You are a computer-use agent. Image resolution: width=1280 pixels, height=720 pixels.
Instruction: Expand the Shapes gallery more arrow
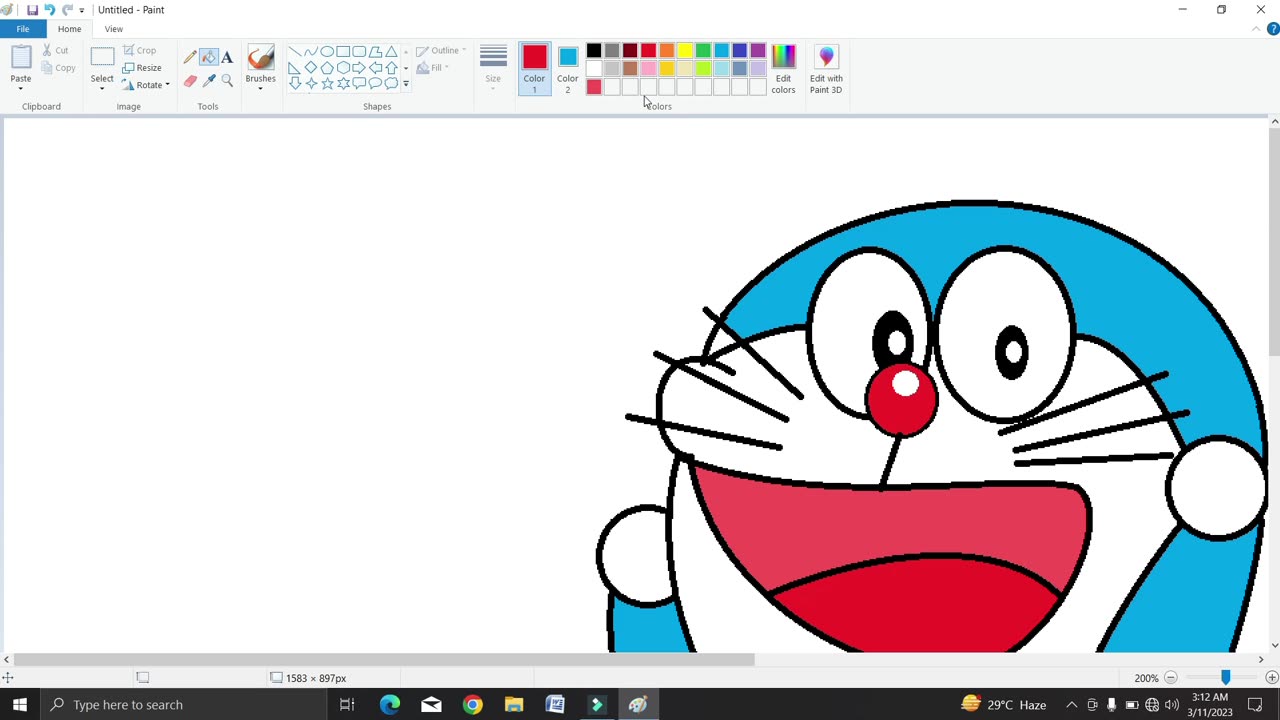(405, 84)
